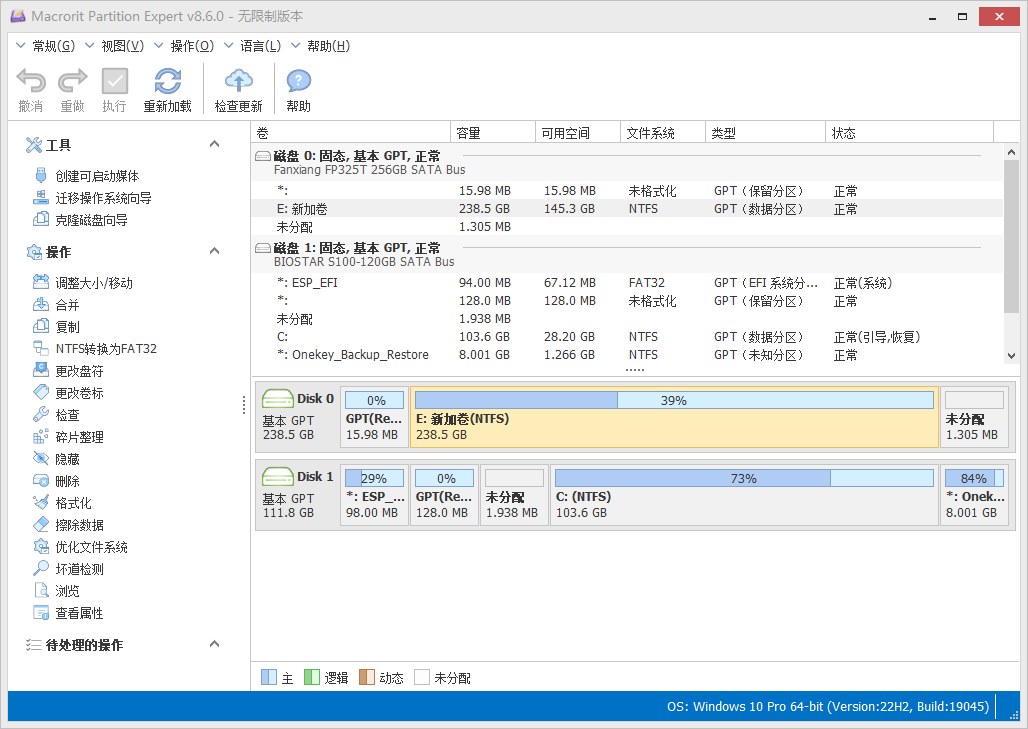The height and width of the screenshot is (729, 1028).
Task: Click the 删除 delete icon
Action: click(x=41, y=481)
